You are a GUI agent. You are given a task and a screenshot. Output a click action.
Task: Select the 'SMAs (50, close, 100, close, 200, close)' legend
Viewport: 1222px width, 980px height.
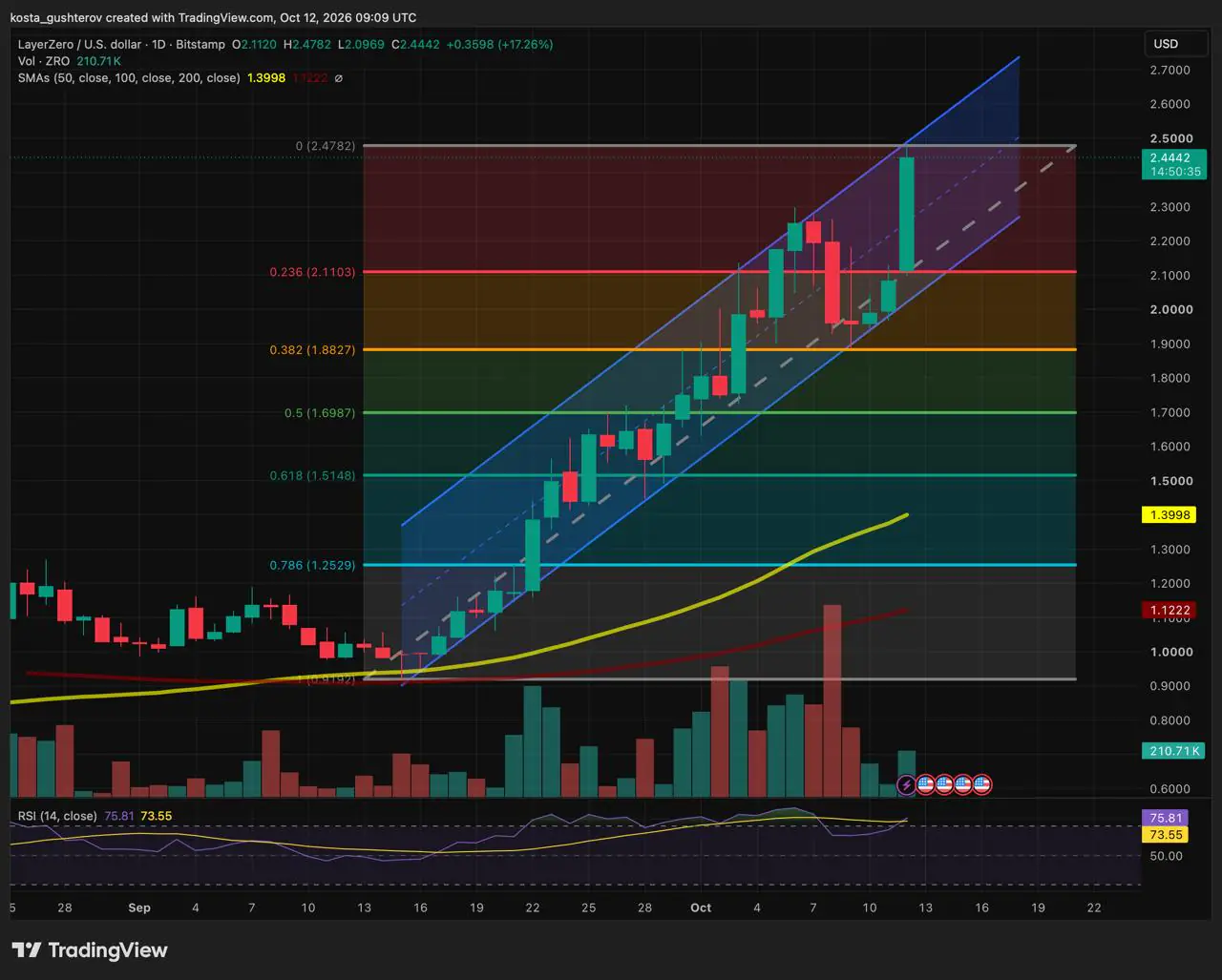(x=129, y=78)
